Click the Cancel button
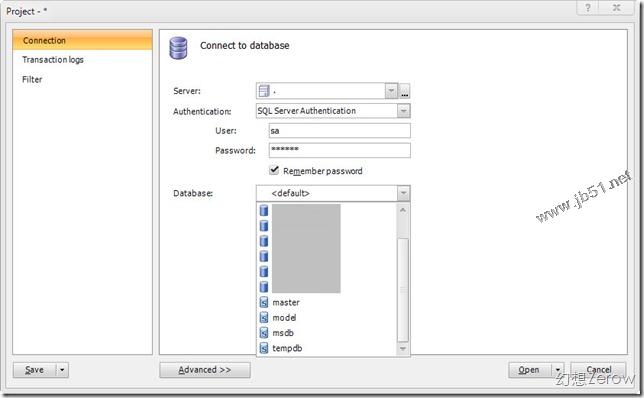Screen dimensions: 644x398 598,370
